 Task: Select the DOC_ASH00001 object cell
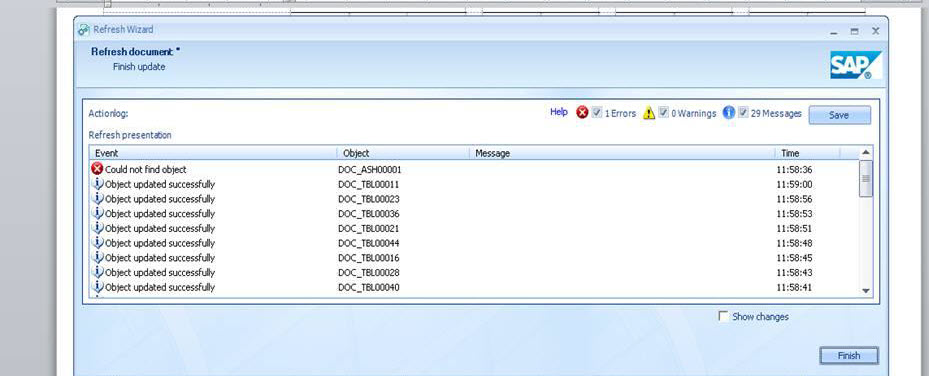coord(370,169)
